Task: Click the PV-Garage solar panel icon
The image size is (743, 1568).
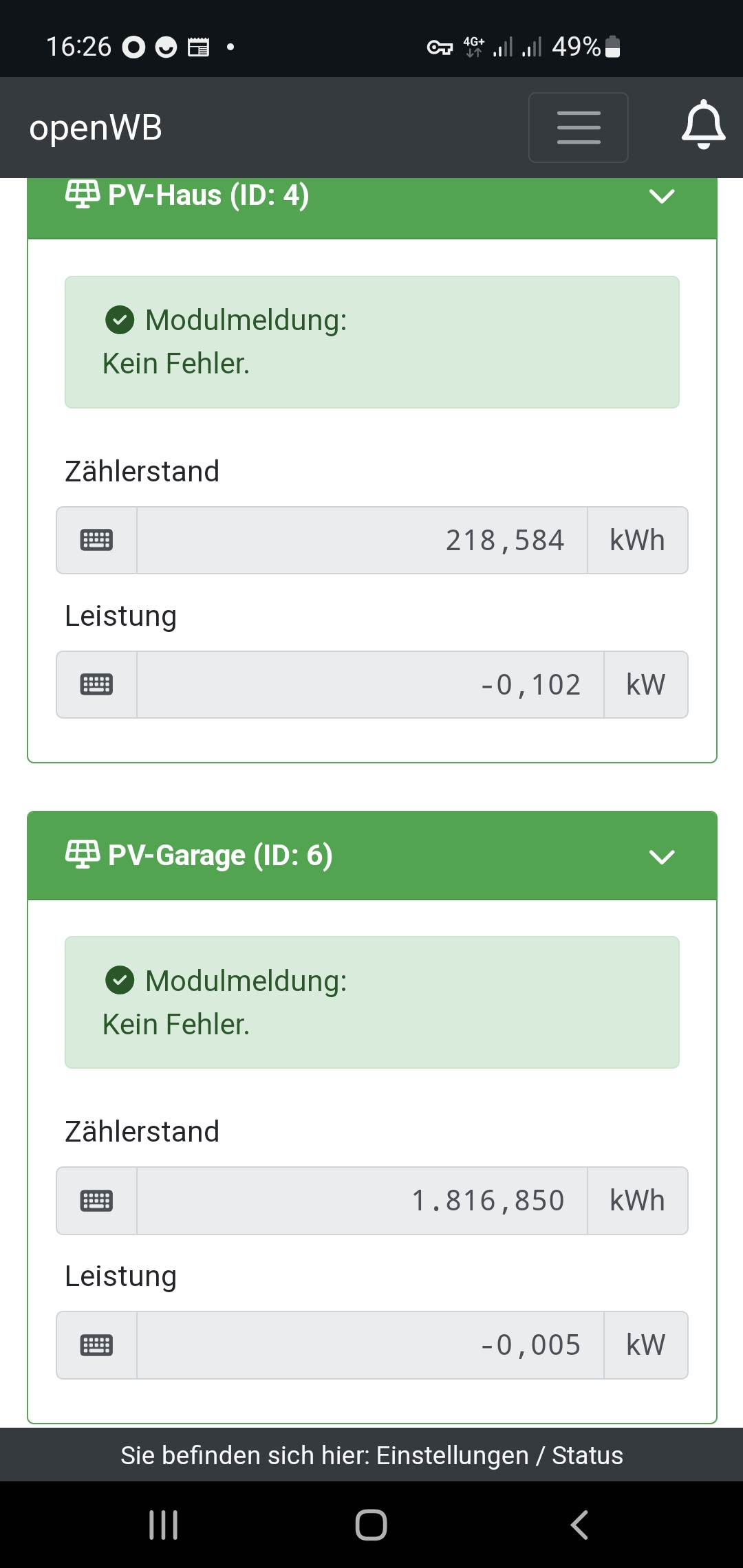Action: pyautogui.click(x=82, y=855)
